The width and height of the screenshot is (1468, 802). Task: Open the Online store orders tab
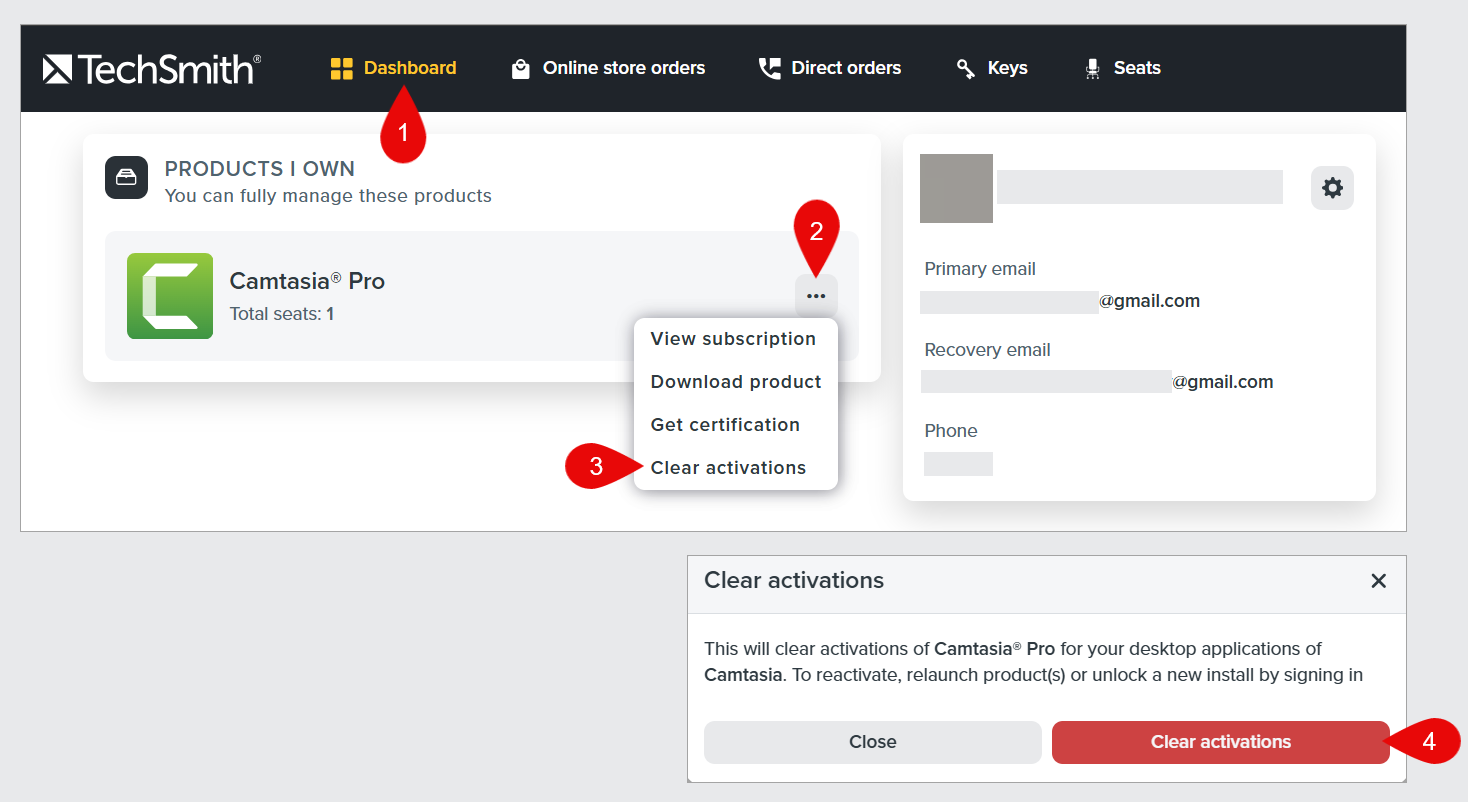pos(623,69)
